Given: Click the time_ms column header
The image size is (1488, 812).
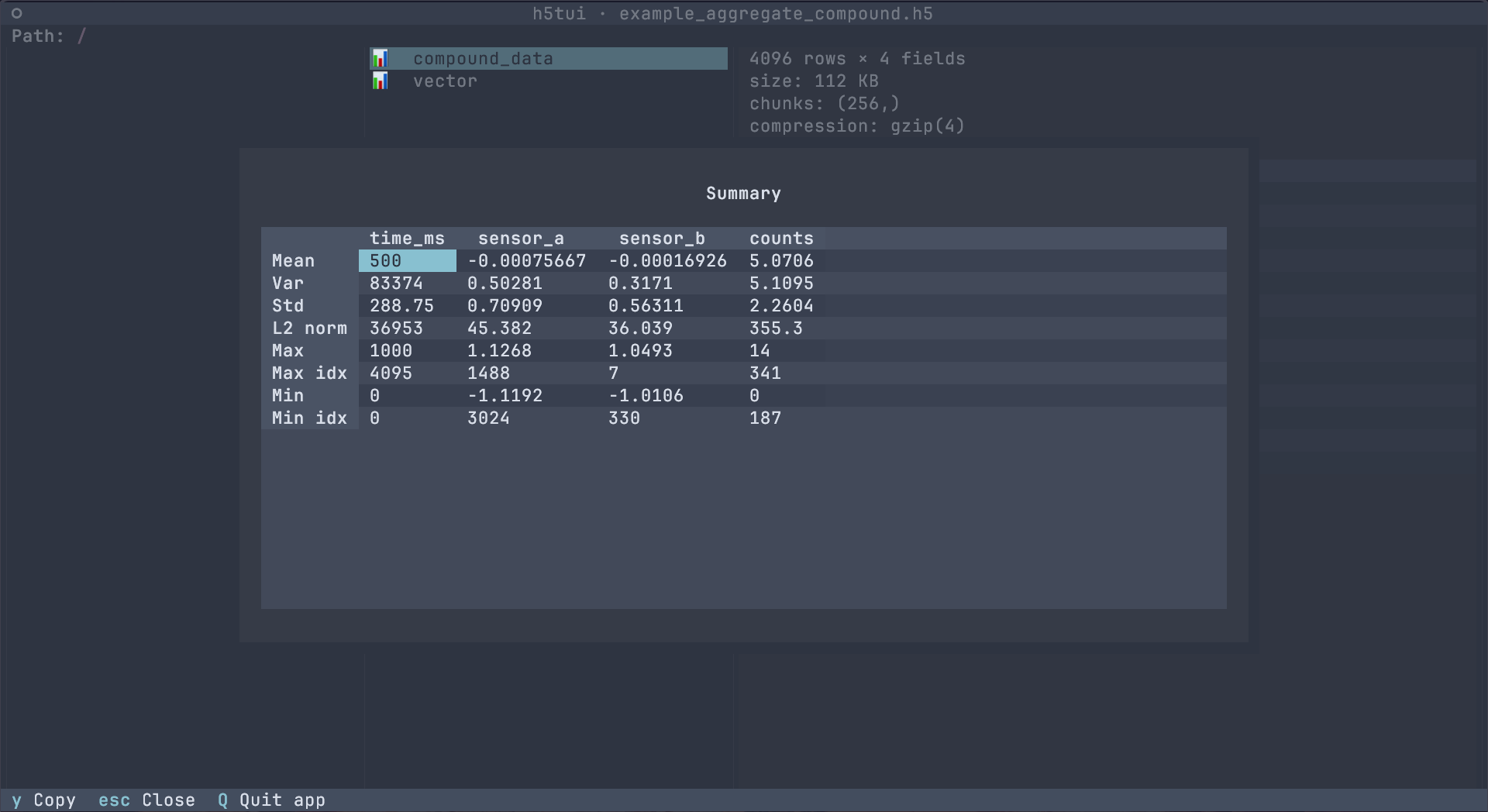Looking at the screenshot, I should click(x=407, y=239).
